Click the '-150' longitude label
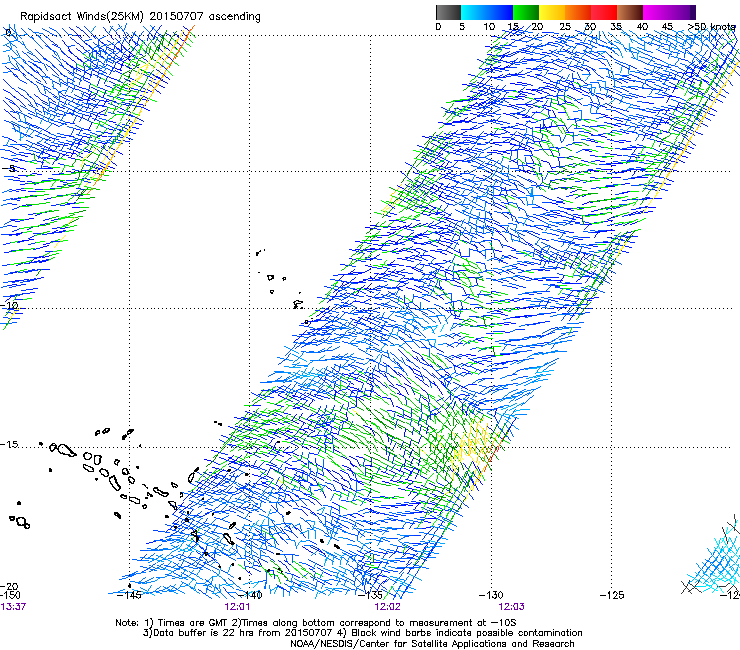The width and height of the screenshot is (740, 650). (10, 595)
